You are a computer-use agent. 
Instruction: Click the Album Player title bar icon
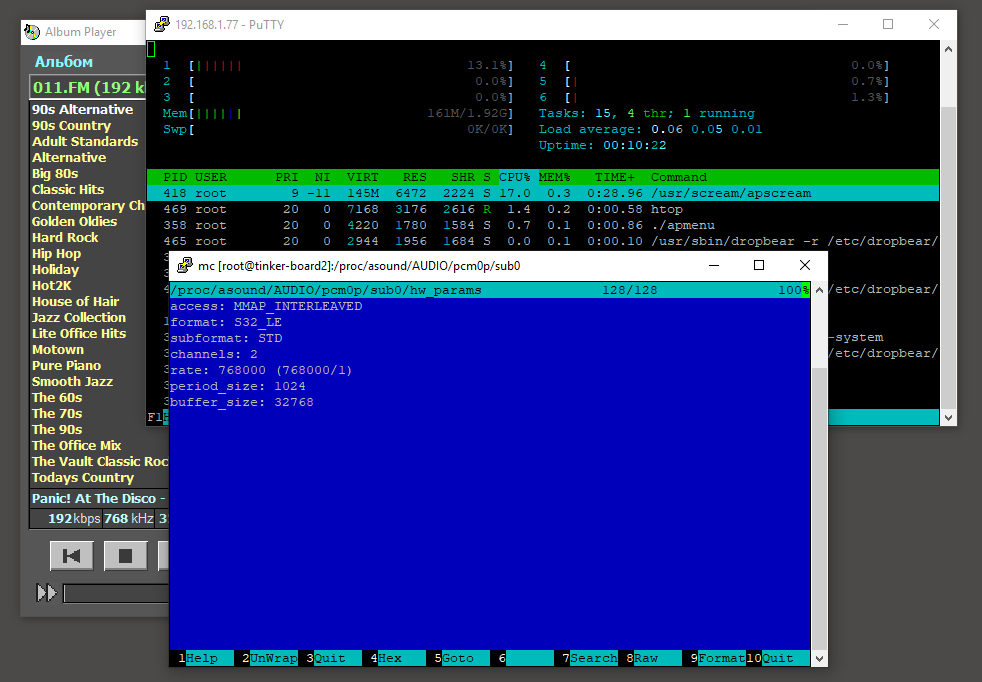pos(32,32)
